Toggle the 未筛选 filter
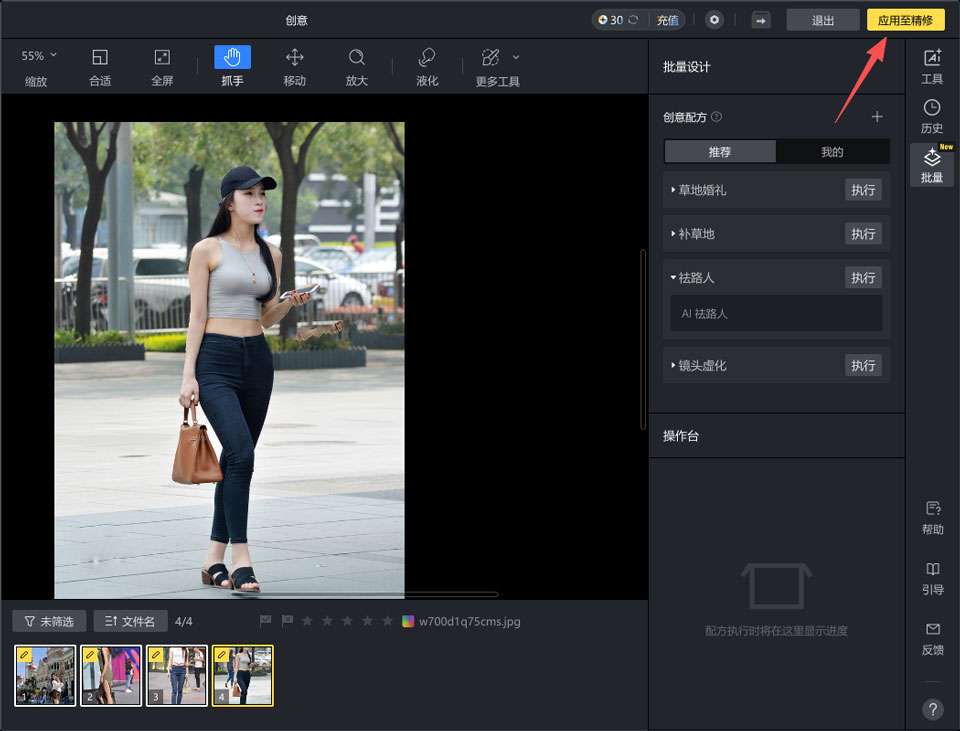This screenshot has height=731, width=960. [48, 620]
